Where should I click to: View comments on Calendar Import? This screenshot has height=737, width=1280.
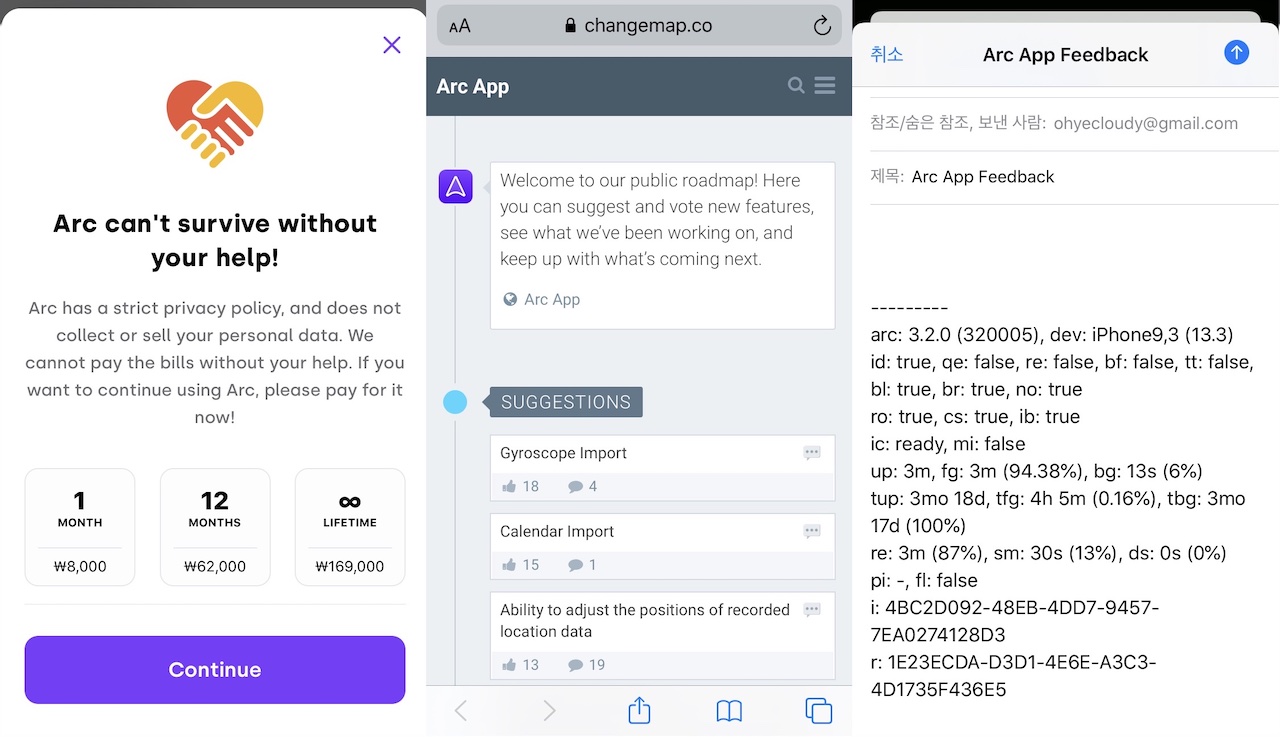pos(576,565)
